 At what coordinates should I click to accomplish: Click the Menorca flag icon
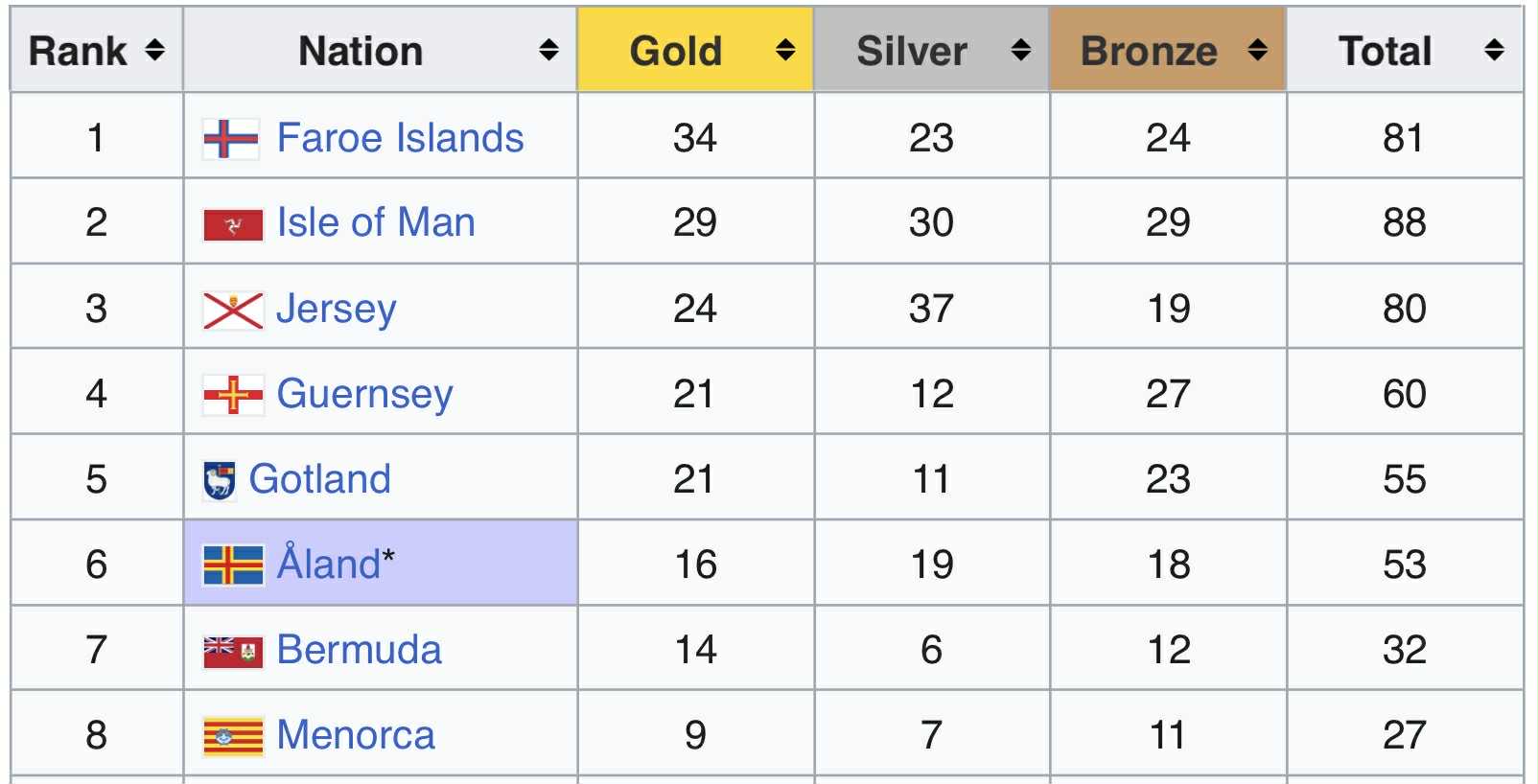click(233, 737)
